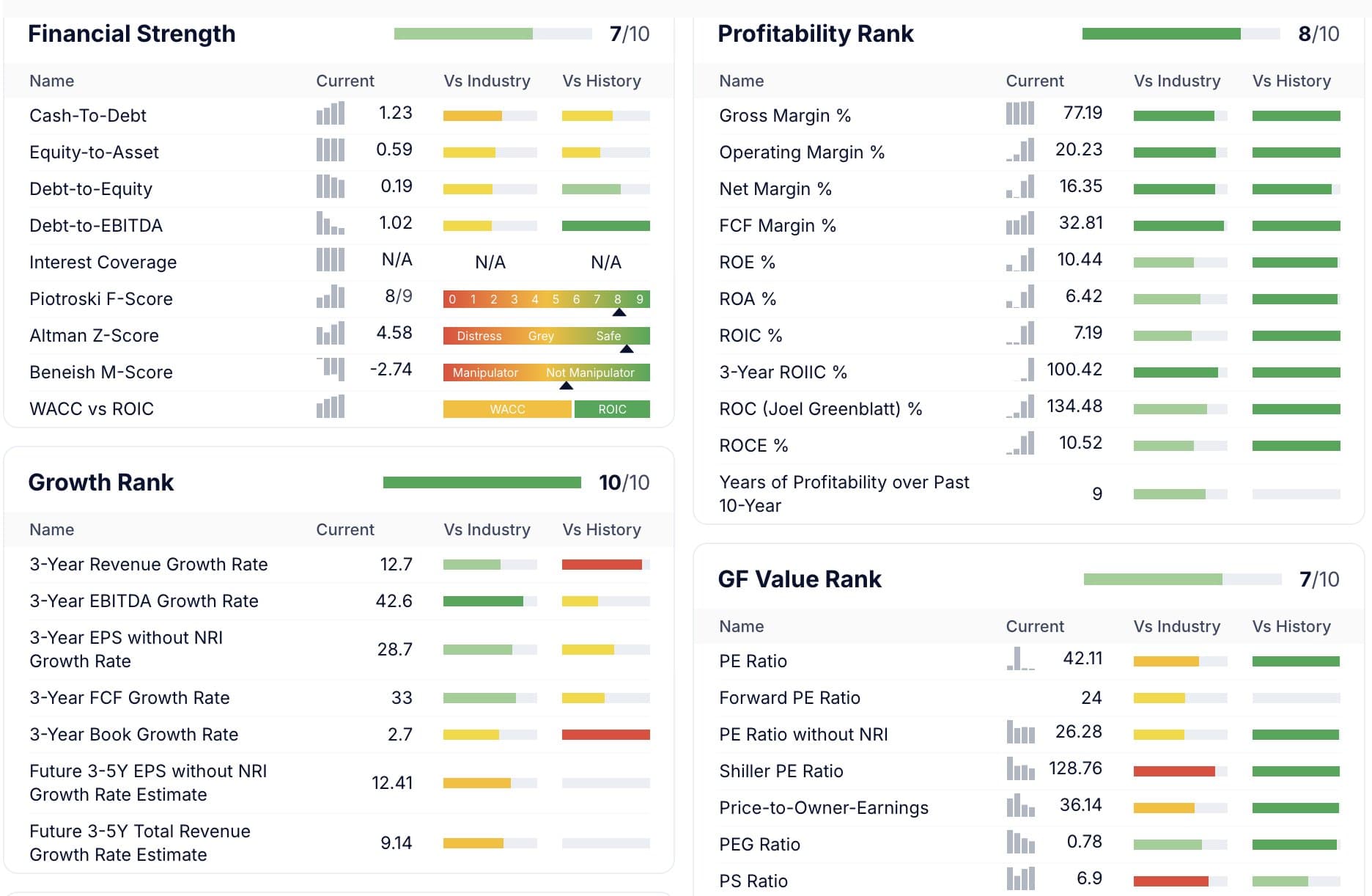Viewport: 1372px width, 896px height.
Task: Click the Shiller PE Ratio sparkline icon
Action: [1020, 769]
